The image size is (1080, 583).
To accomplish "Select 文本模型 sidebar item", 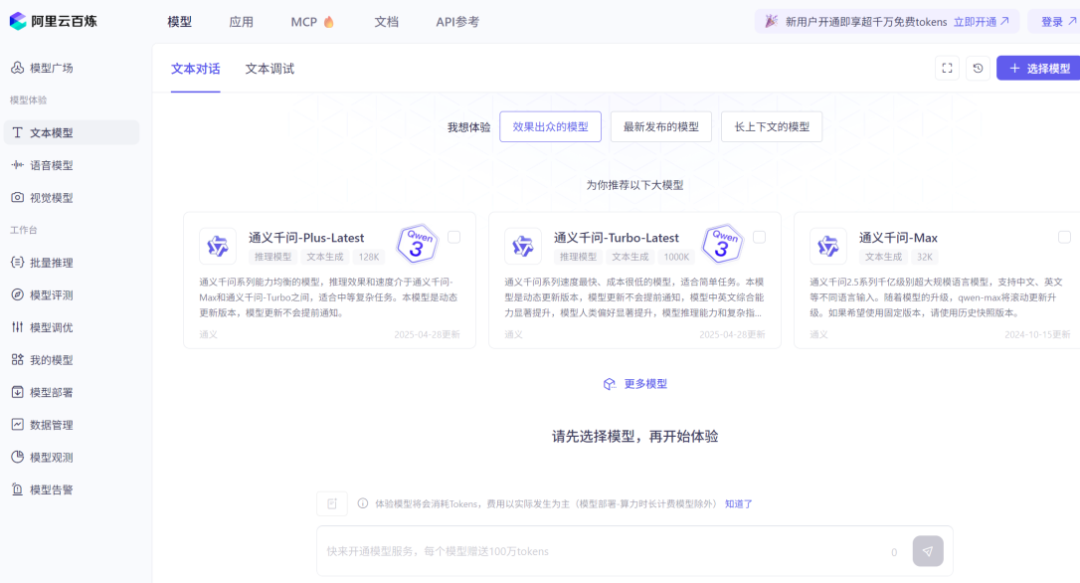I will (x=72, y=132).
